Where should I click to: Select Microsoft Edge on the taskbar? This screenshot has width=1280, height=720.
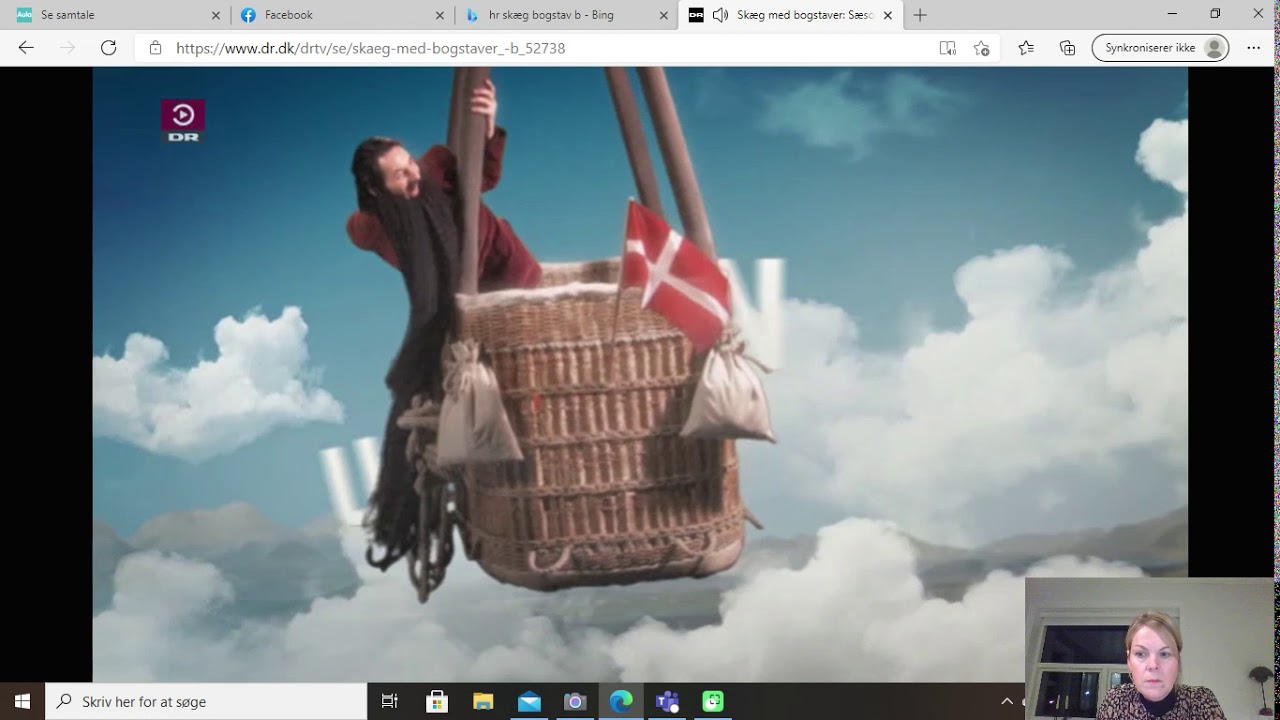[x=621, y=701]
